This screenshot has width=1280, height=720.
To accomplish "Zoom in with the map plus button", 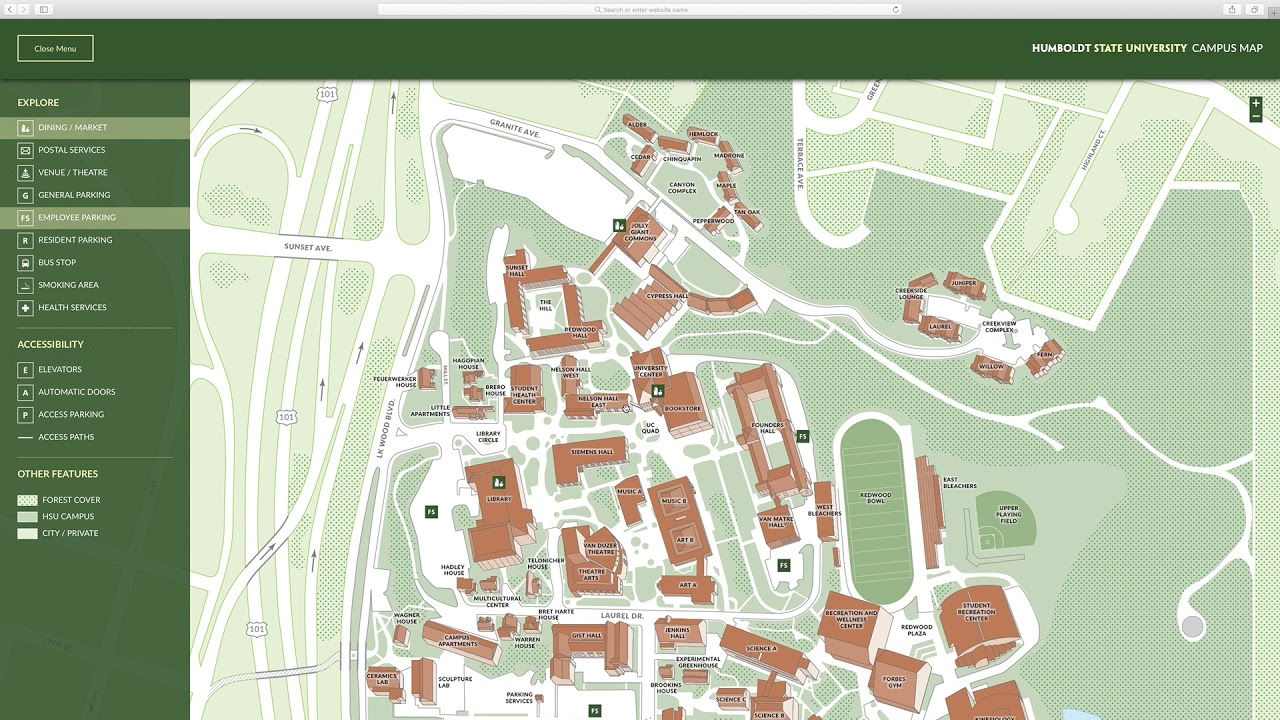I will coord(1256,103).
